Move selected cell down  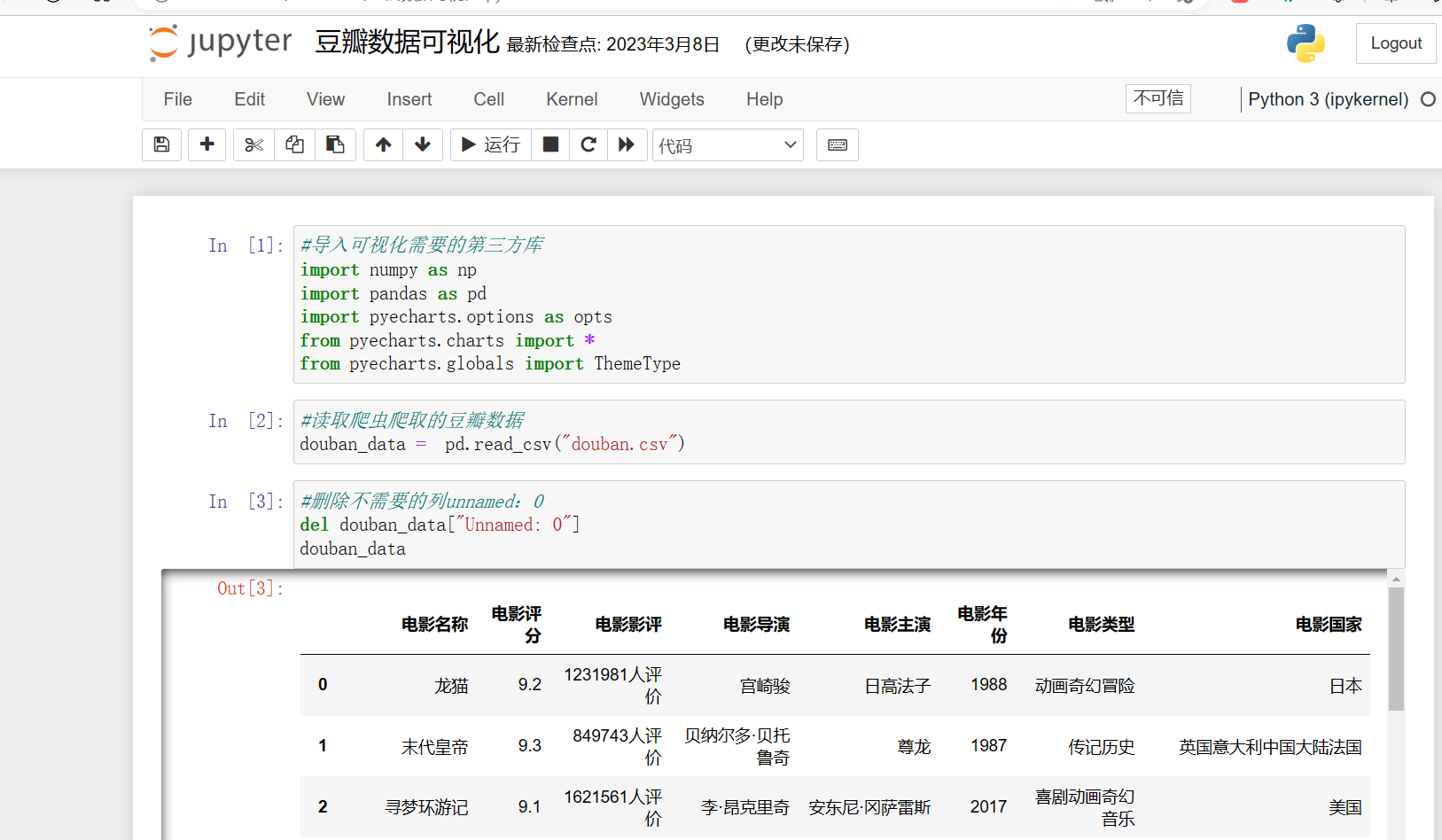[423, 144]
